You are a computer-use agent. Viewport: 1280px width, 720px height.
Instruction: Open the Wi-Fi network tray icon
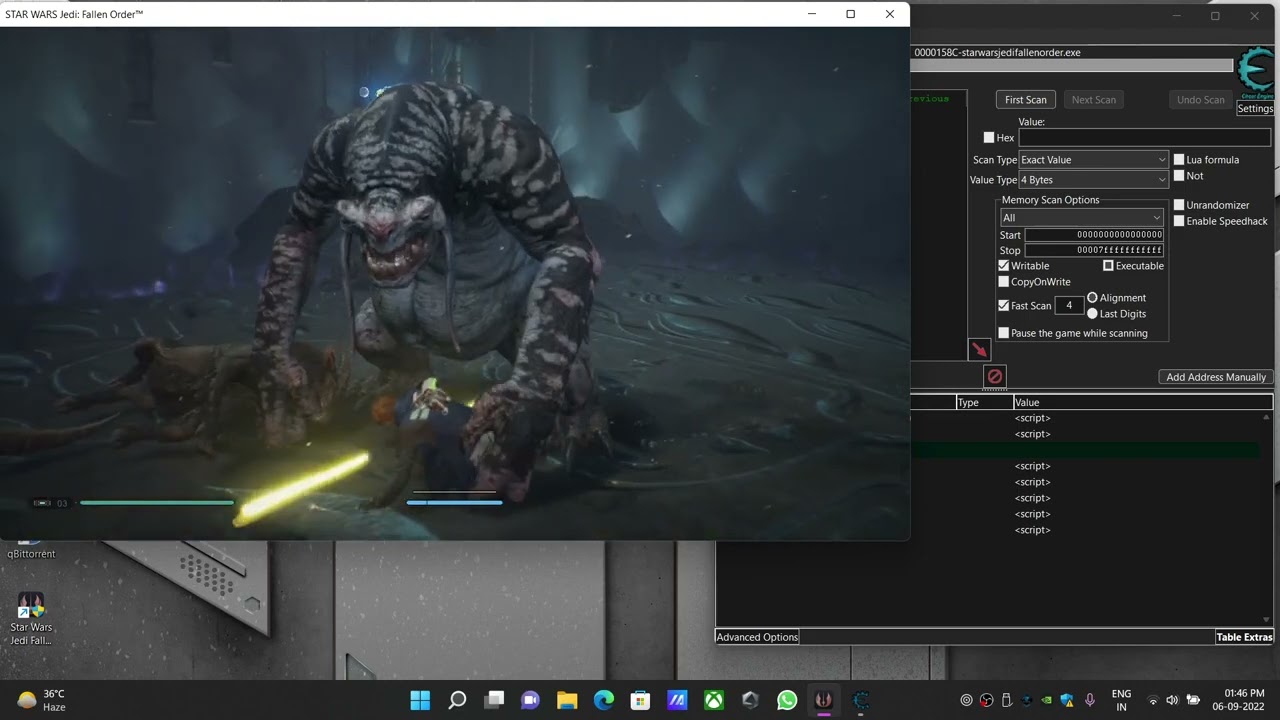coord(1153,700)
